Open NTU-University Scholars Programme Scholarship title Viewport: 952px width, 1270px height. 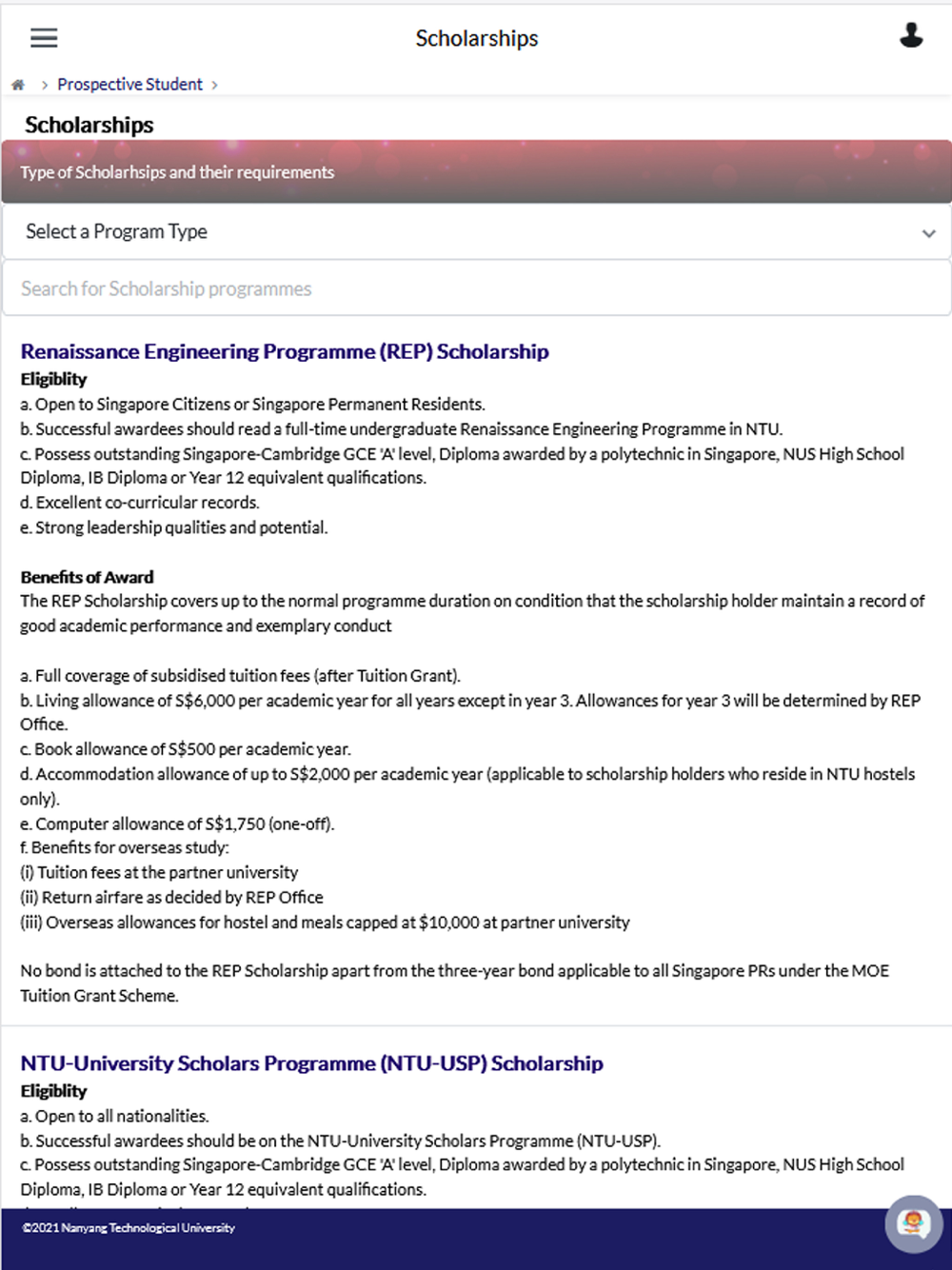311,1063
